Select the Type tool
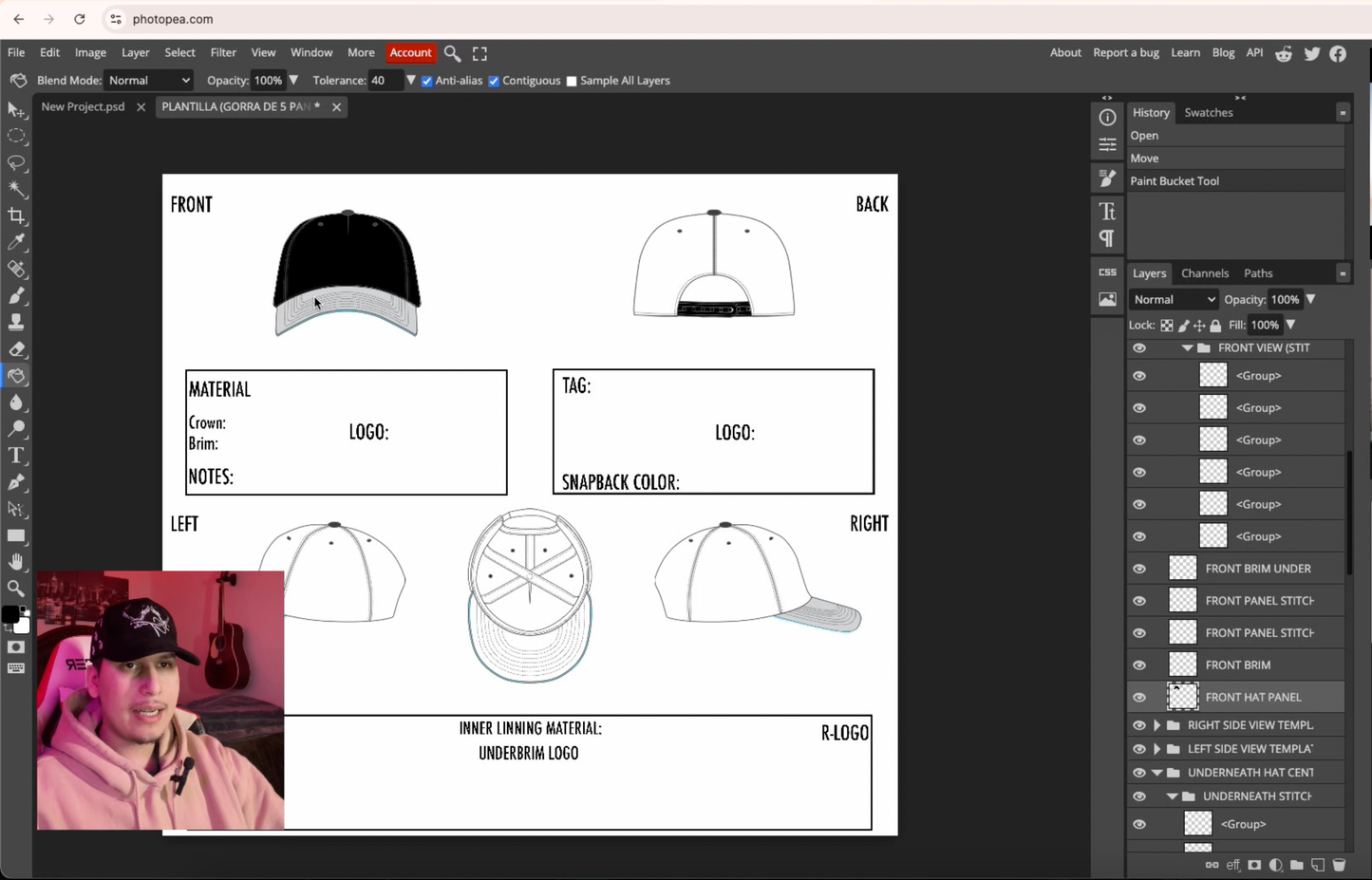 (x=15, y=456)
